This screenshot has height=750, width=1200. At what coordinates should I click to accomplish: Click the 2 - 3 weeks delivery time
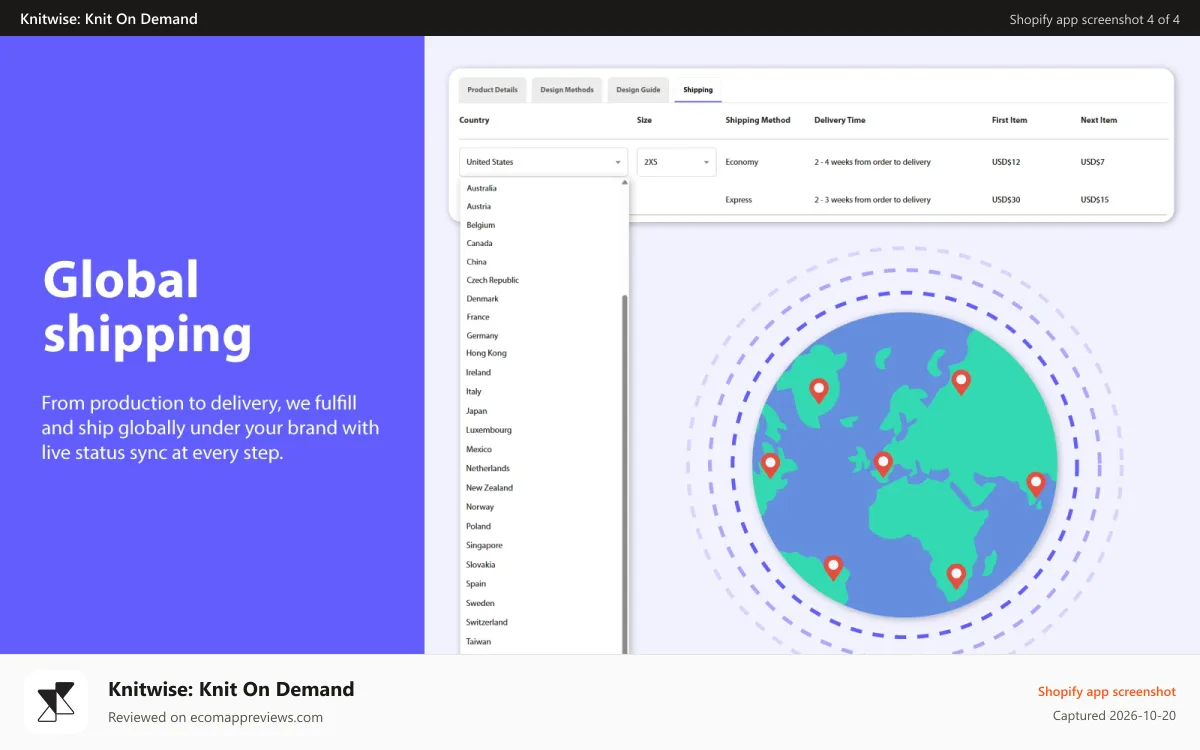tap(872, 200)
